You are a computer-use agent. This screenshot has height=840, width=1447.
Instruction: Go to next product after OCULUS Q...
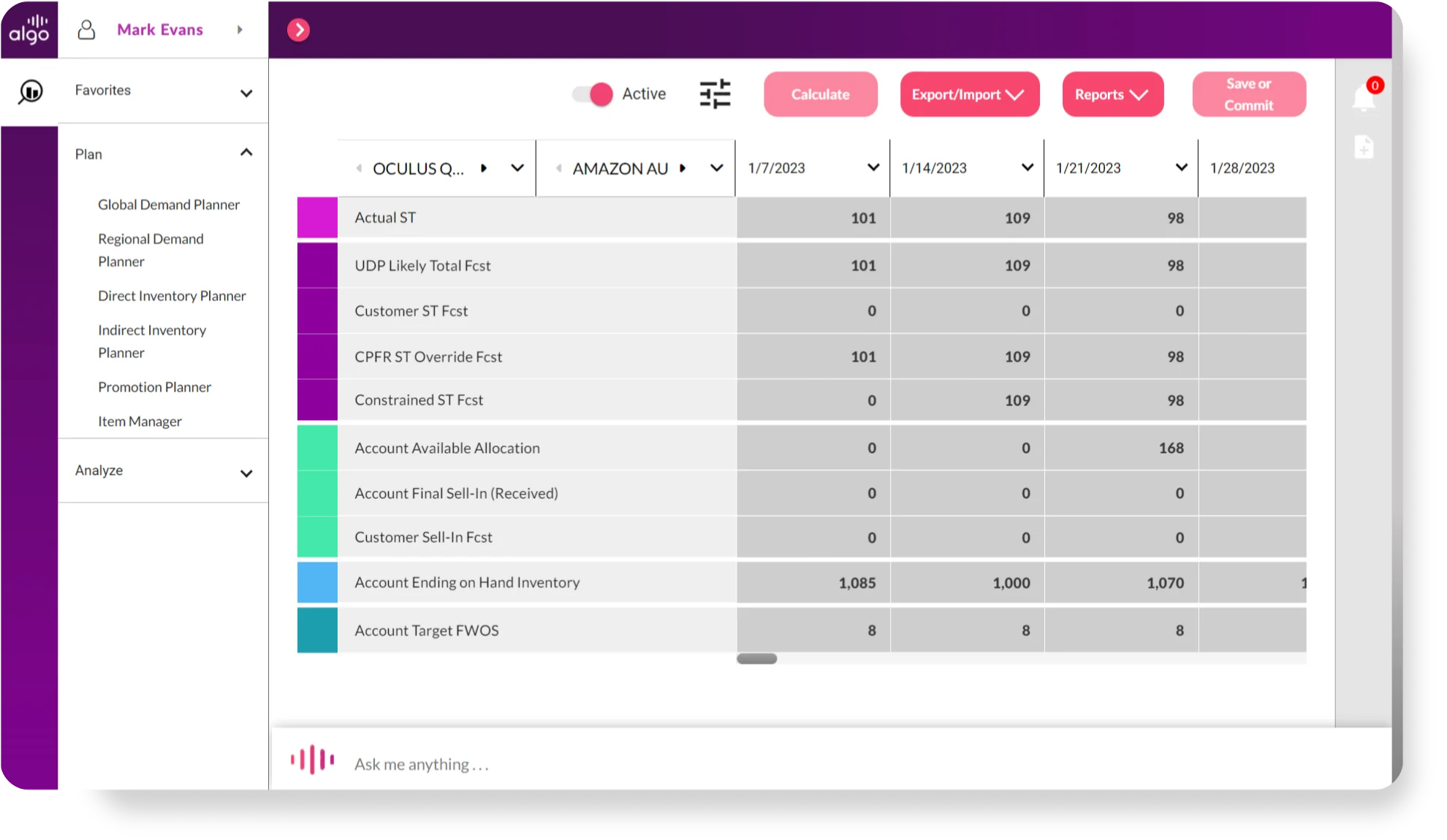point(483,168)
